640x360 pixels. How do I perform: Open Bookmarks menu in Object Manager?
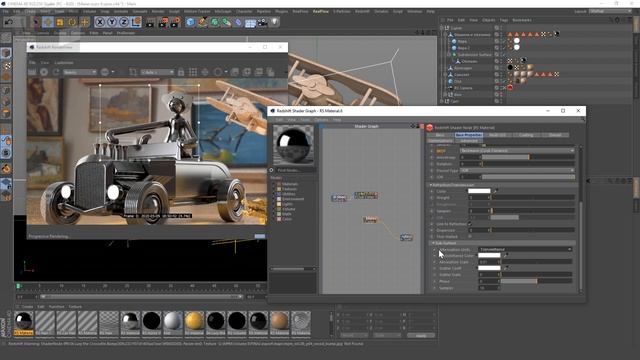point(522,20)
